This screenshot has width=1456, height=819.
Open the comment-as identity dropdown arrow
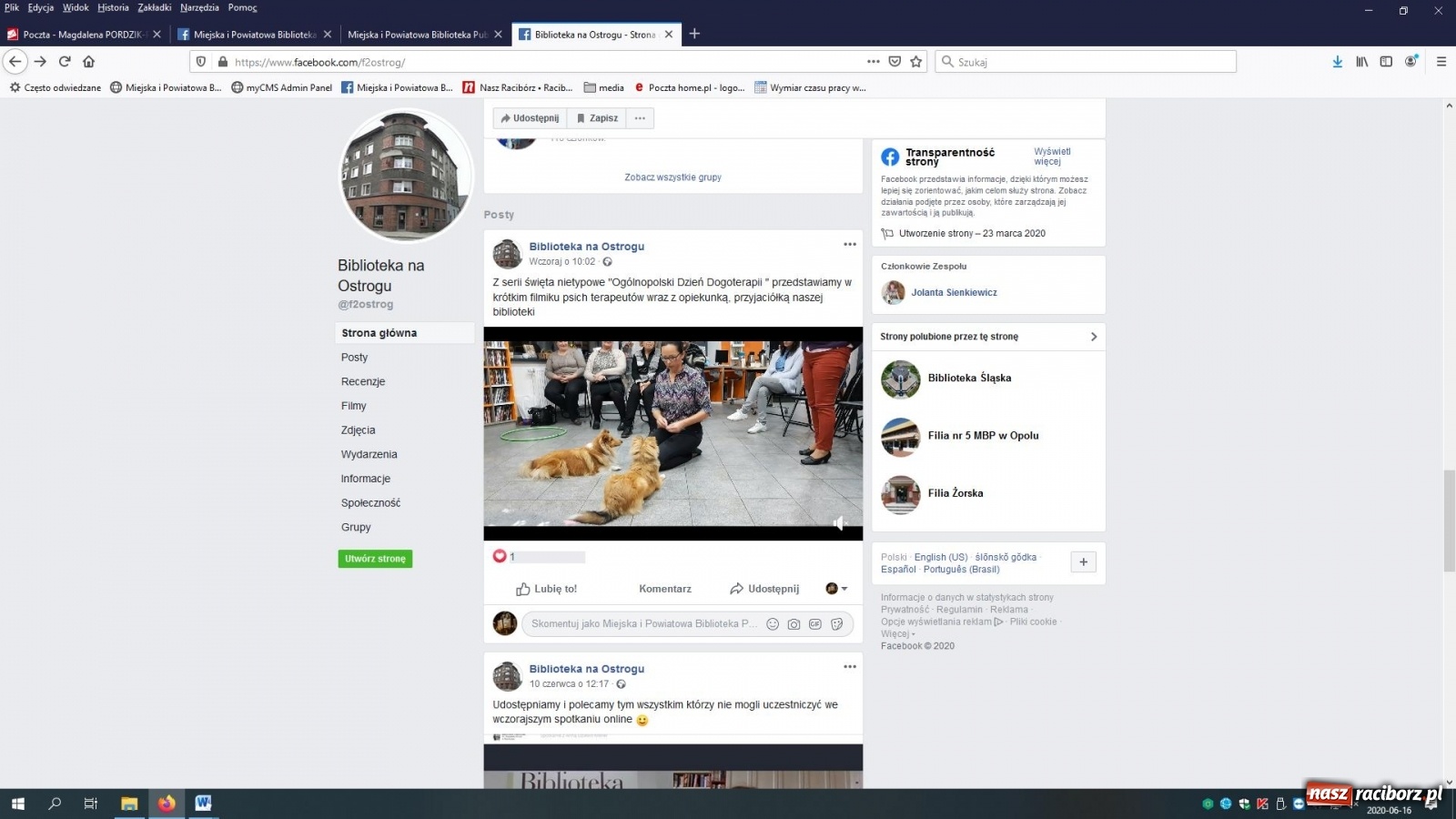pyautogui.click(x=843, y=589)
